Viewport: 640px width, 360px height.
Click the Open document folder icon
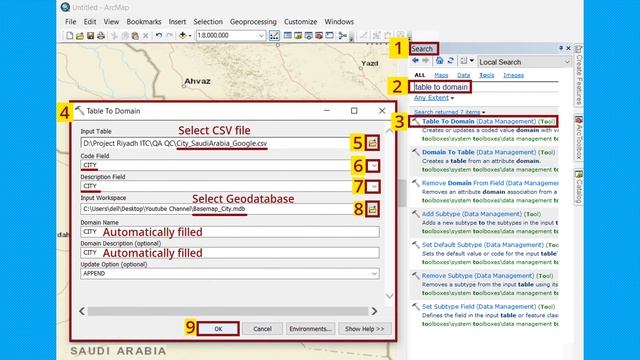[x=80, y=36]
